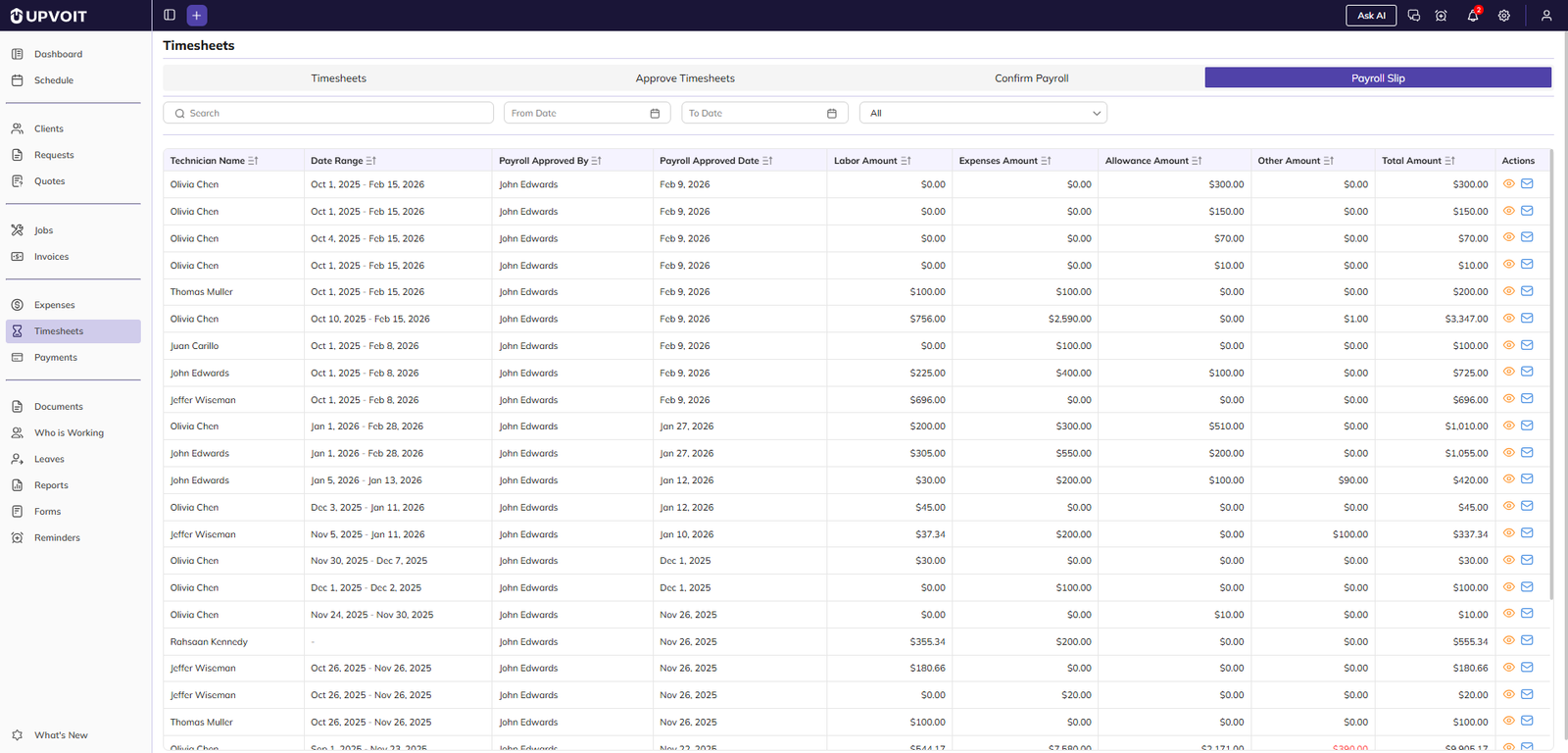Viewport: 1568px width, 753px height.
Task: View the $3,347.00 payroll slip
Action: point(1509,318)
